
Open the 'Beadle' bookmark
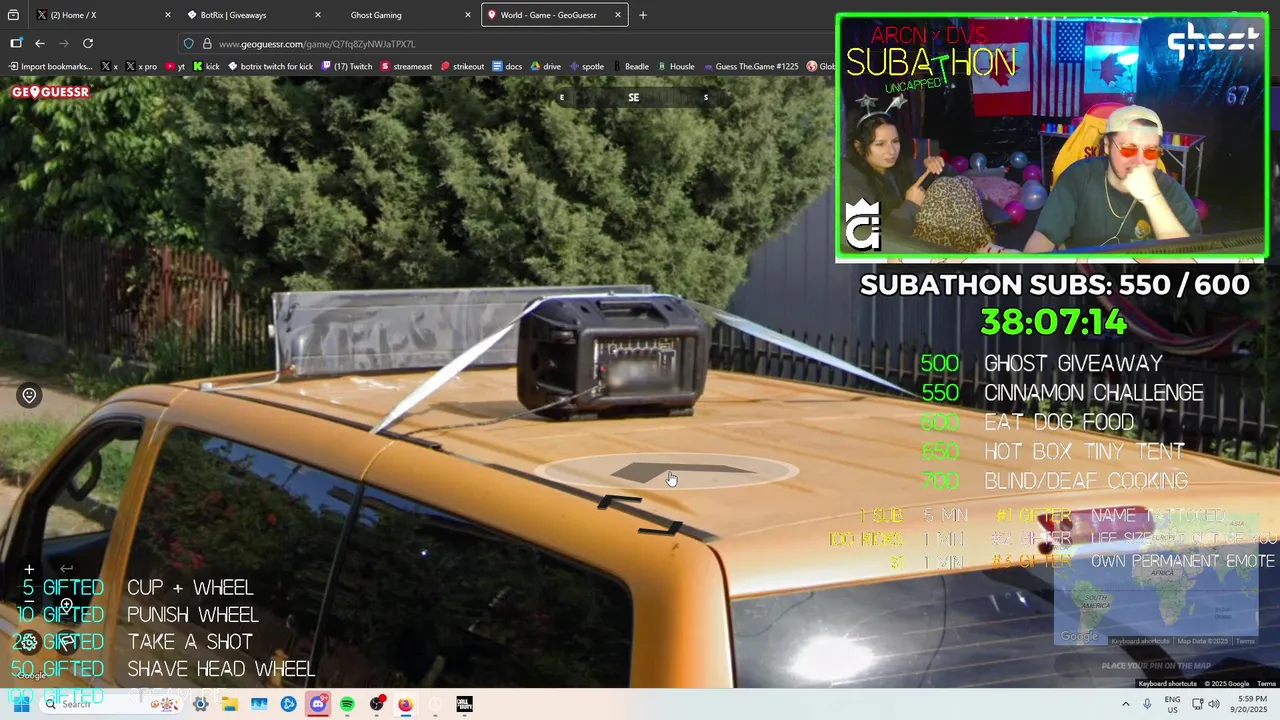pyautogui.click(x=630, y=66)
